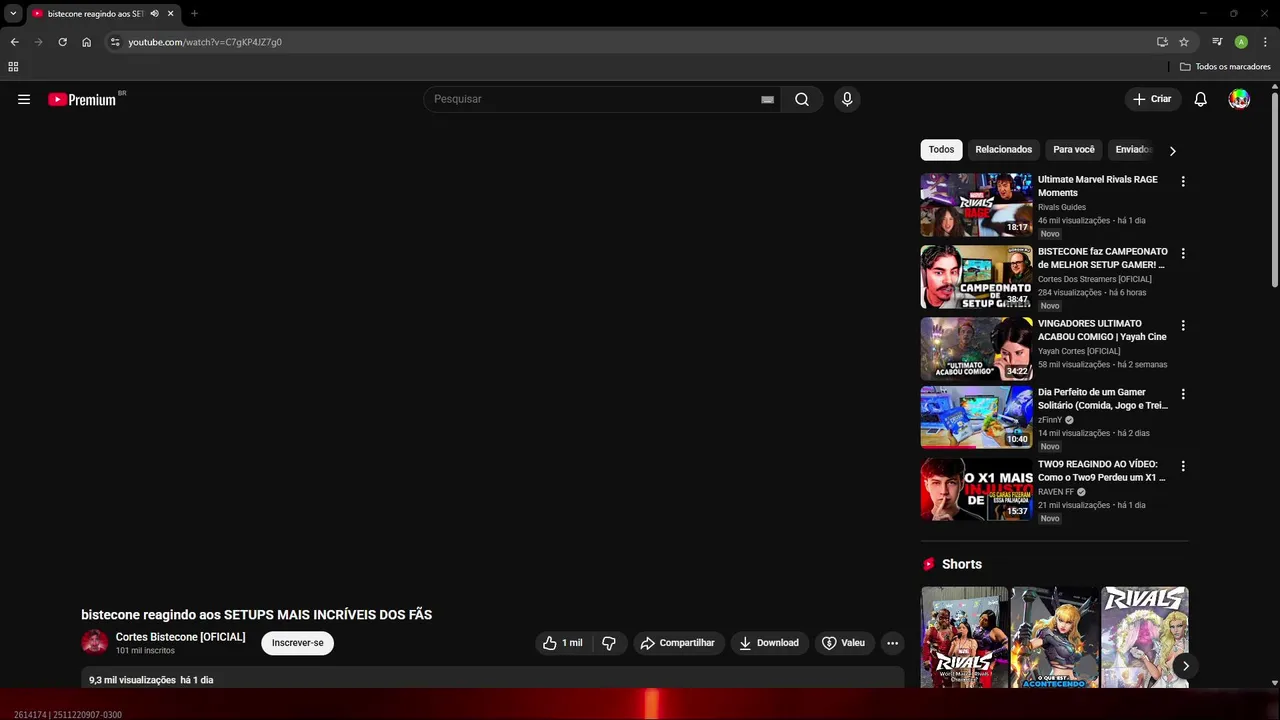
Task: Select the Para você filter chip
Action: [x=1074, y=150]
